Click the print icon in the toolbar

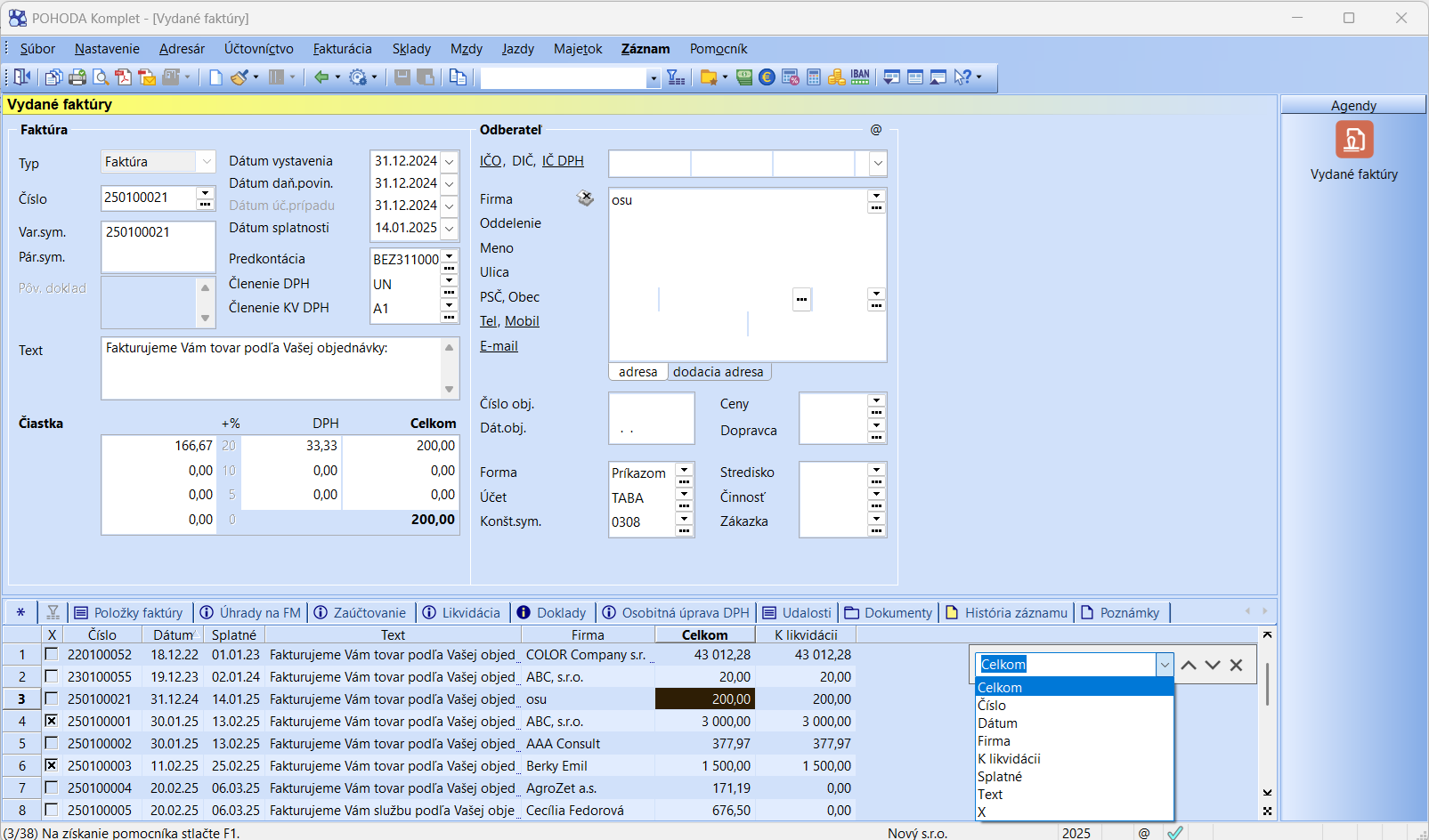(77, 77)
